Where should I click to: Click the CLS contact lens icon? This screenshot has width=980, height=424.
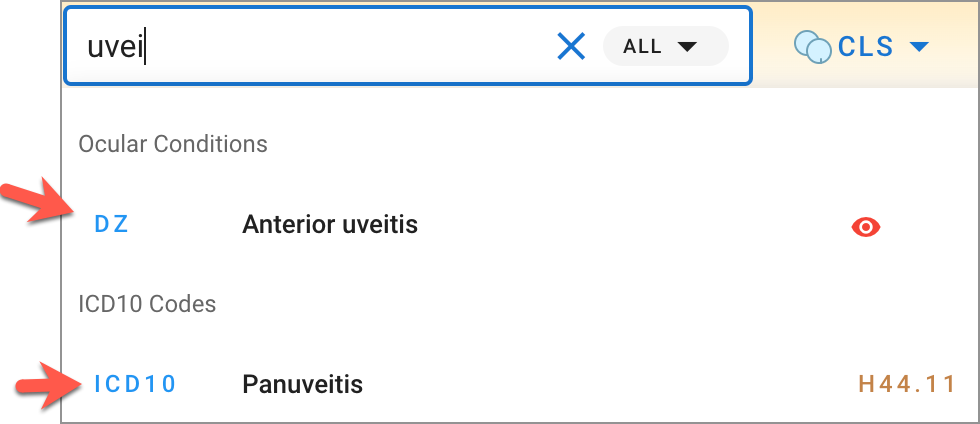point(812,46)
